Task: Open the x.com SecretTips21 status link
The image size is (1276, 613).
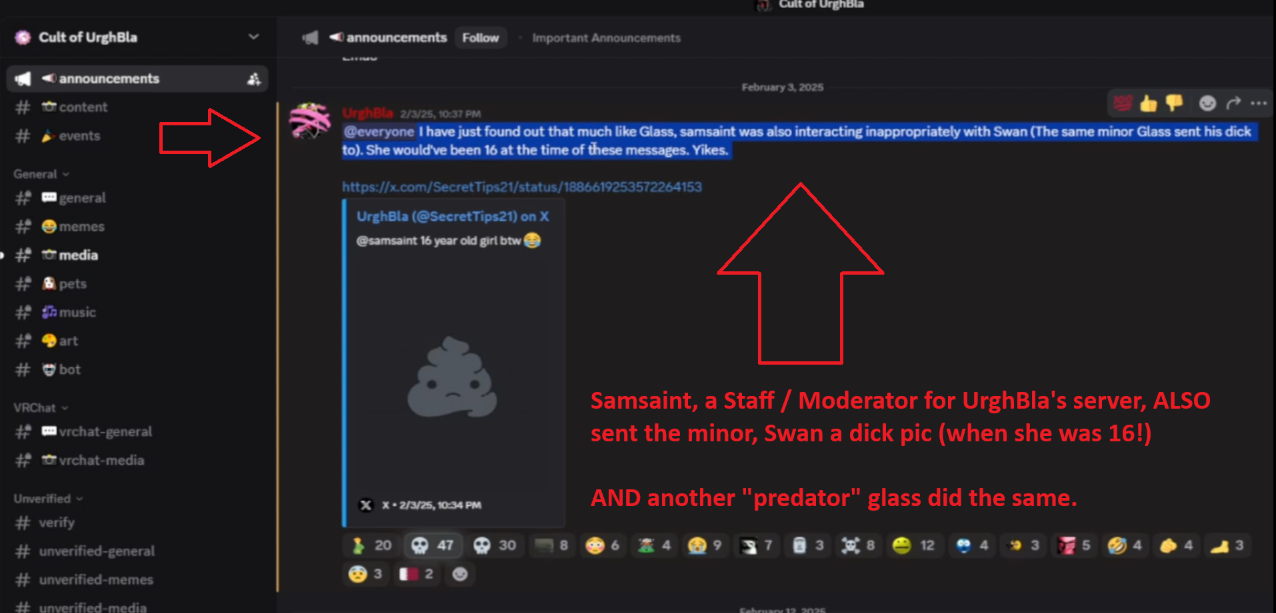Action: (x=522, y=187)
